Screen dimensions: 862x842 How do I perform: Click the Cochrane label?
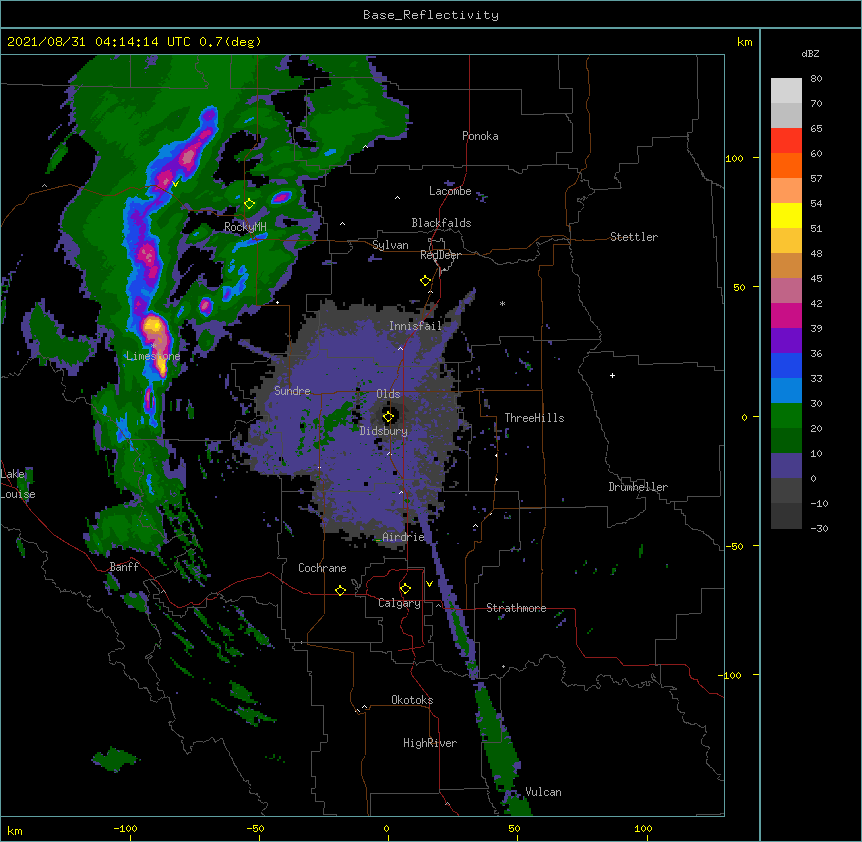coord(322,568)
